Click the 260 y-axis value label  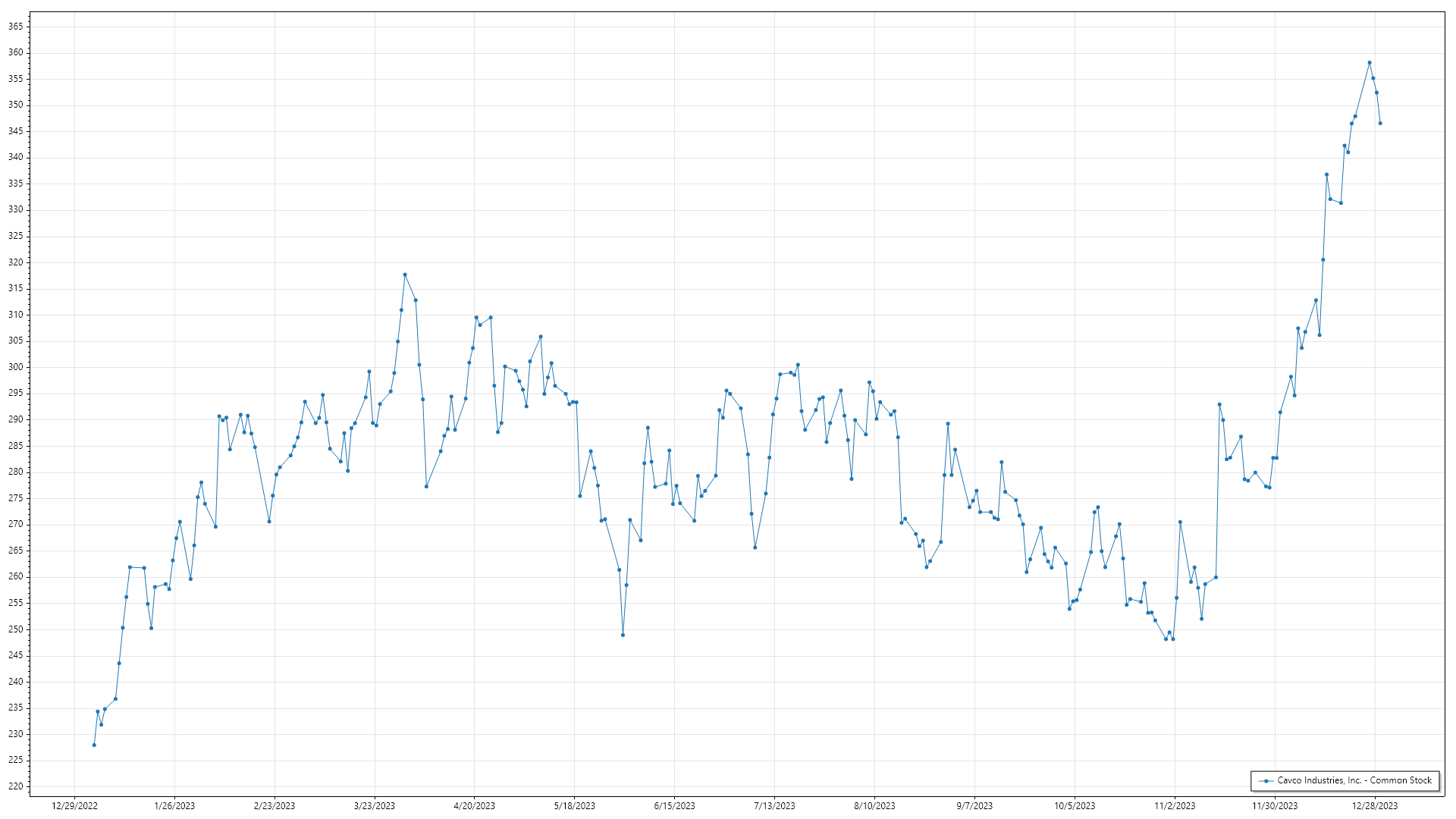click(16, 576)
